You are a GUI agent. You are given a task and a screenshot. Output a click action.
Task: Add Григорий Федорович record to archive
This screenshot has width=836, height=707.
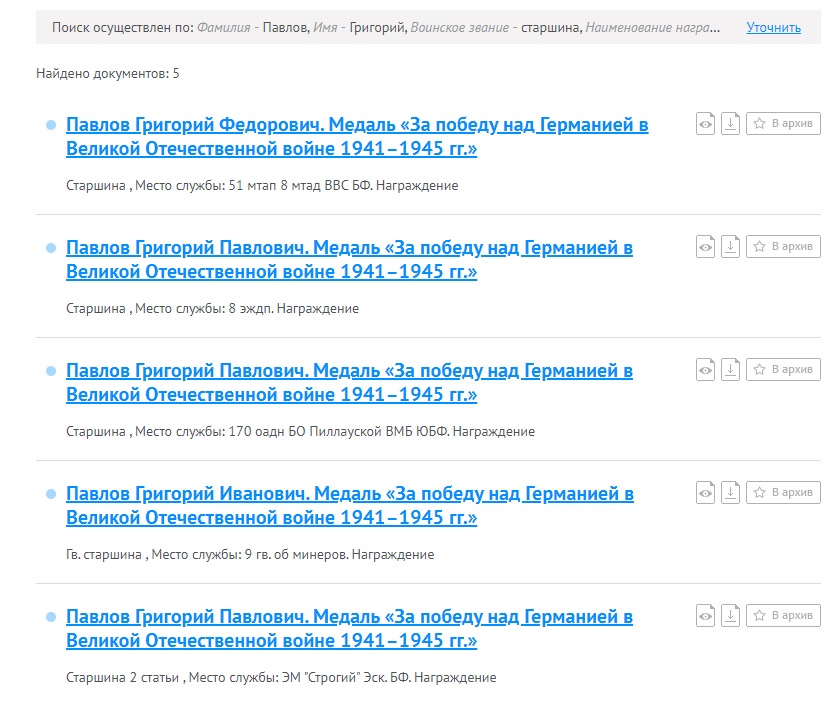(783, 124)
